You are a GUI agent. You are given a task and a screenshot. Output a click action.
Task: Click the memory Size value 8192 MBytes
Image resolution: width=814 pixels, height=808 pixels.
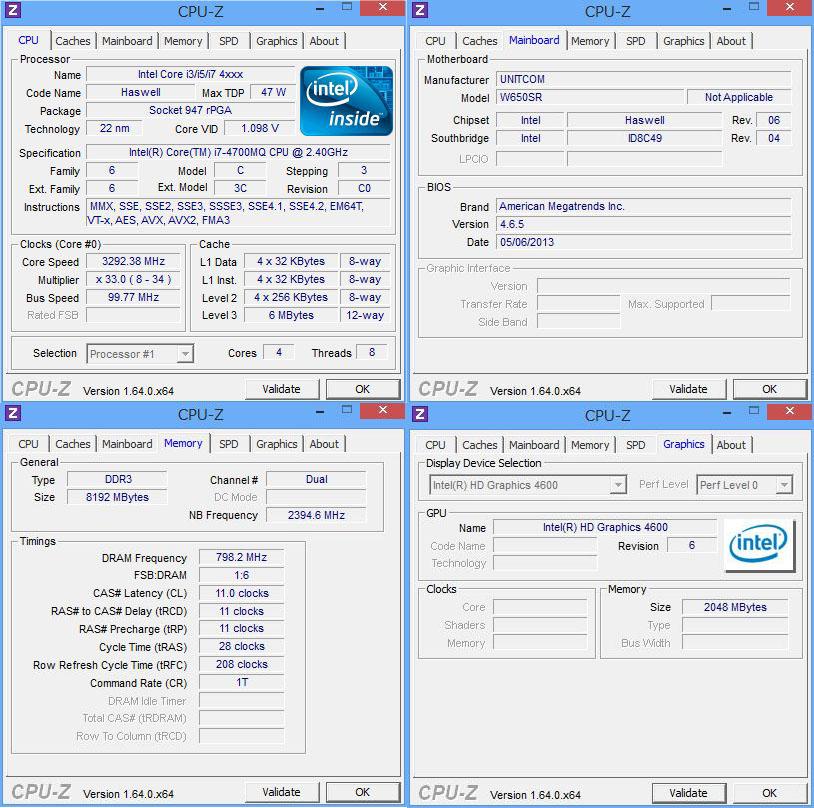click(x=117, y=497)
